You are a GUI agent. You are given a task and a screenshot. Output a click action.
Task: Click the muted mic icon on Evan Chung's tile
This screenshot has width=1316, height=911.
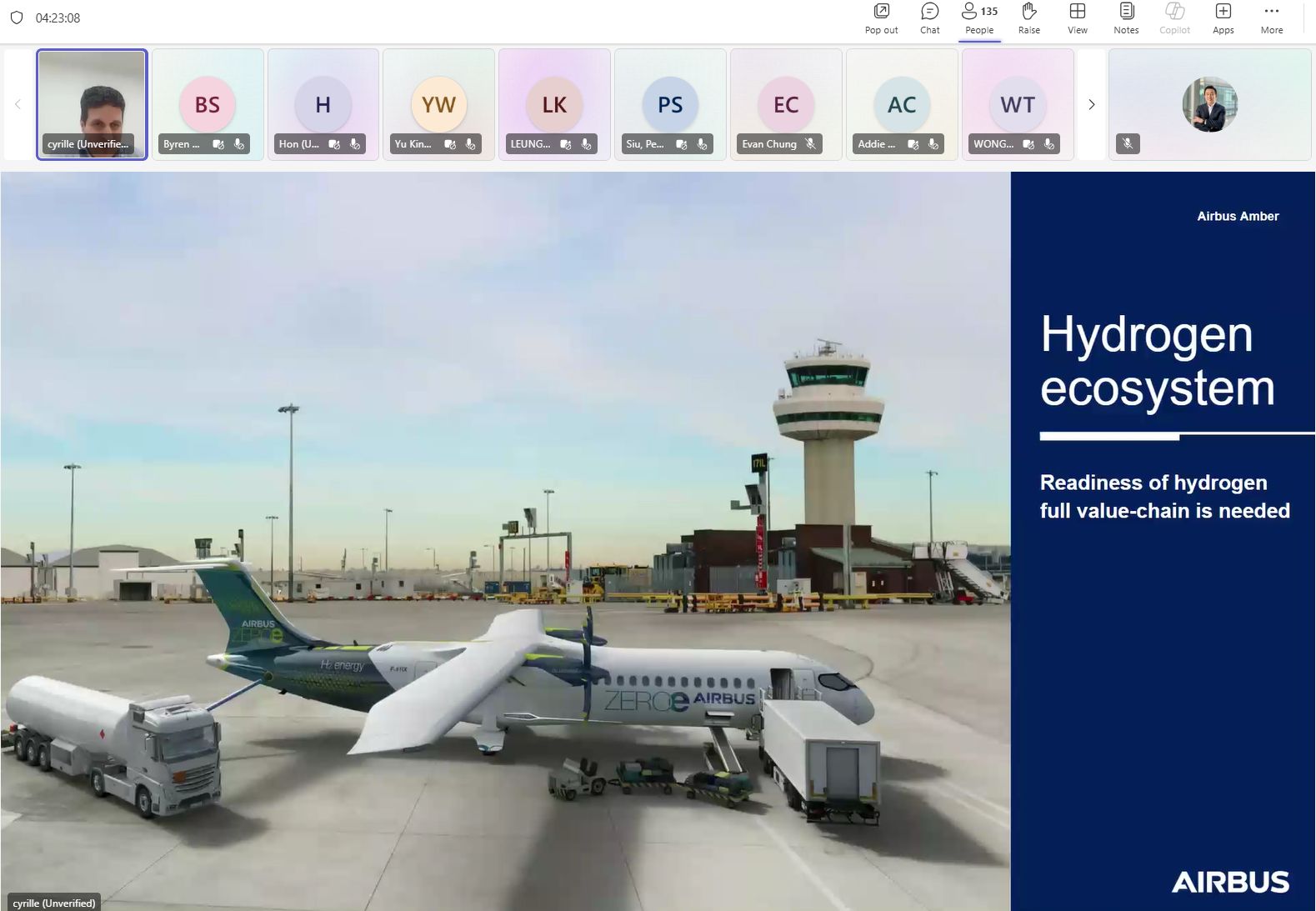tap(810, 144)
